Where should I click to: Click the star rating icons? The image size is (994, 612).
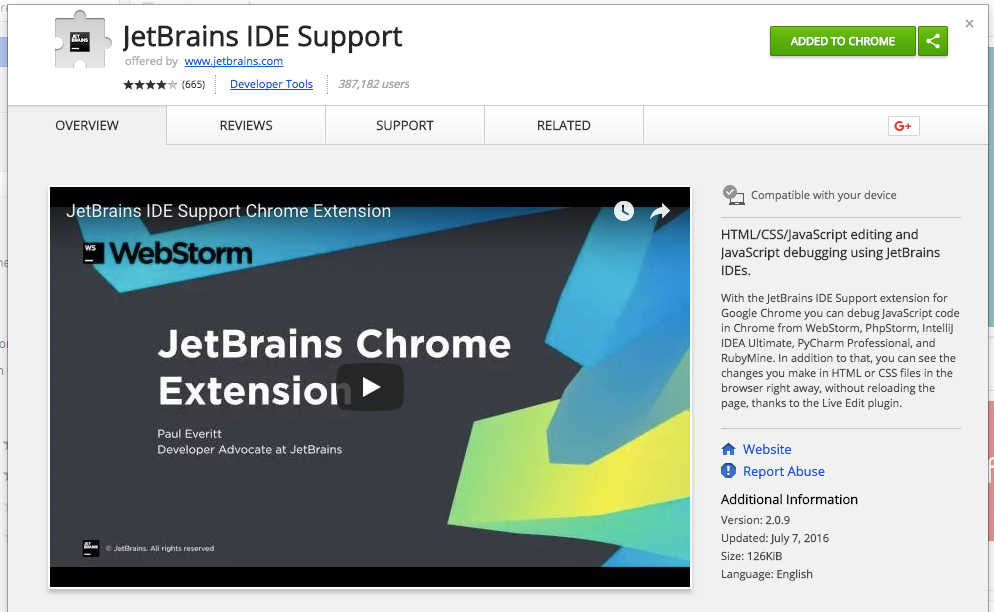[150, 84]
